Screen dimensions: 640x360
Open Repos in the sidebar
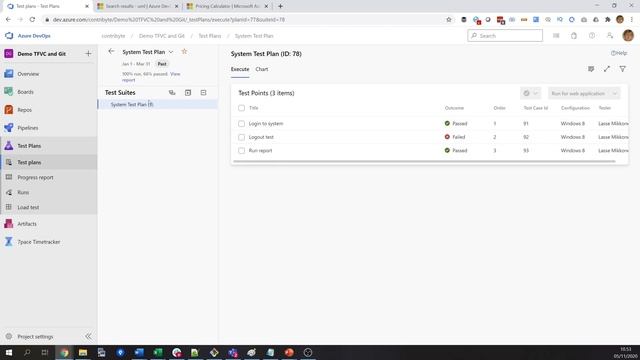24,110
